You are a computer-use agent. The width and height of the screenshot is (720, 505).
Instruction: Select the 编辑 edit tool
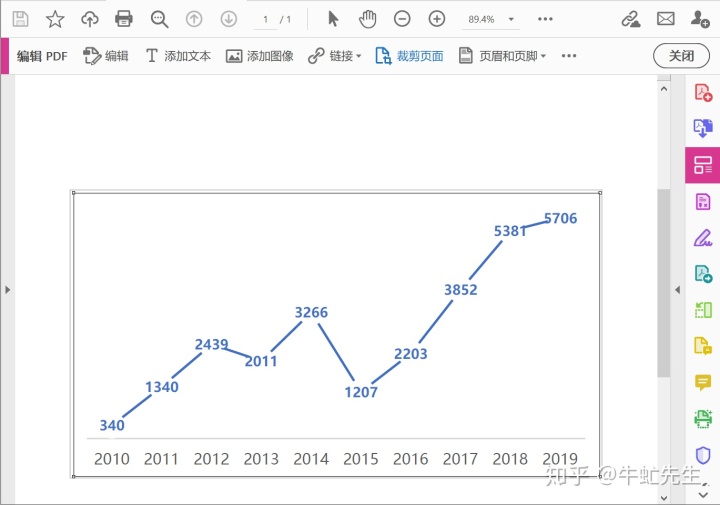pos(106,56)
